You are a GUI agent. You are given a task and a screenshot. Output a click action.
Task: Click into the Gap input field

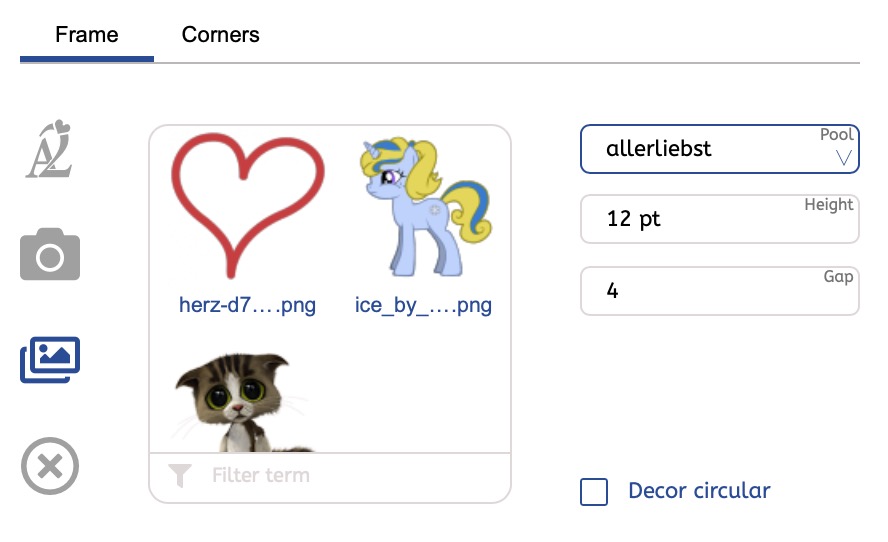click(720, 291)
